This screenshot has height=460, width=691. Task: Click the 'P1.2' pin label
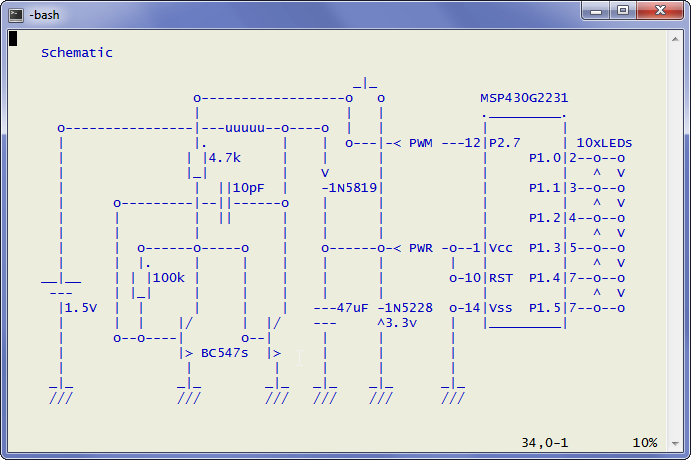pos(545,218)
